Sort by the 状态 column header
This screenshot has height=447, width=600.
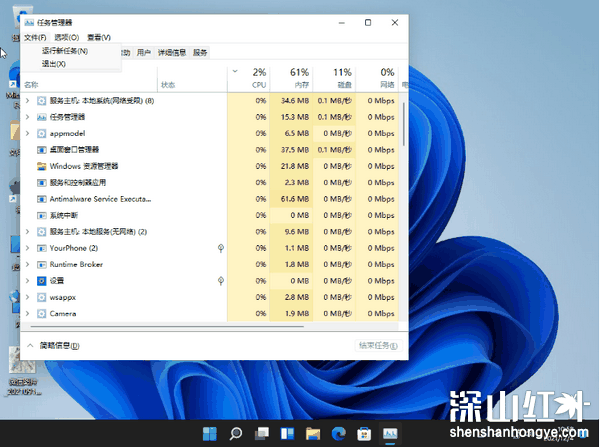point(192,79)
